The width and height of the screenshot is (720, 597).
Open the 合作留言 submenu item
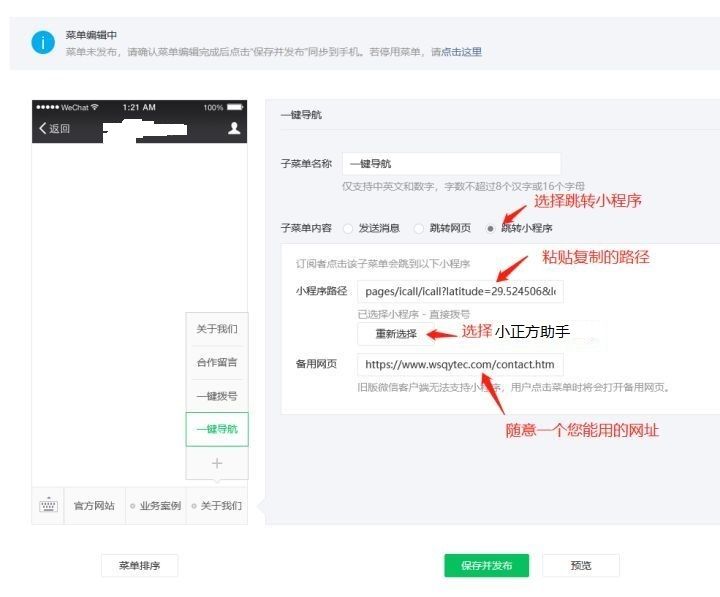pos(217,362)
